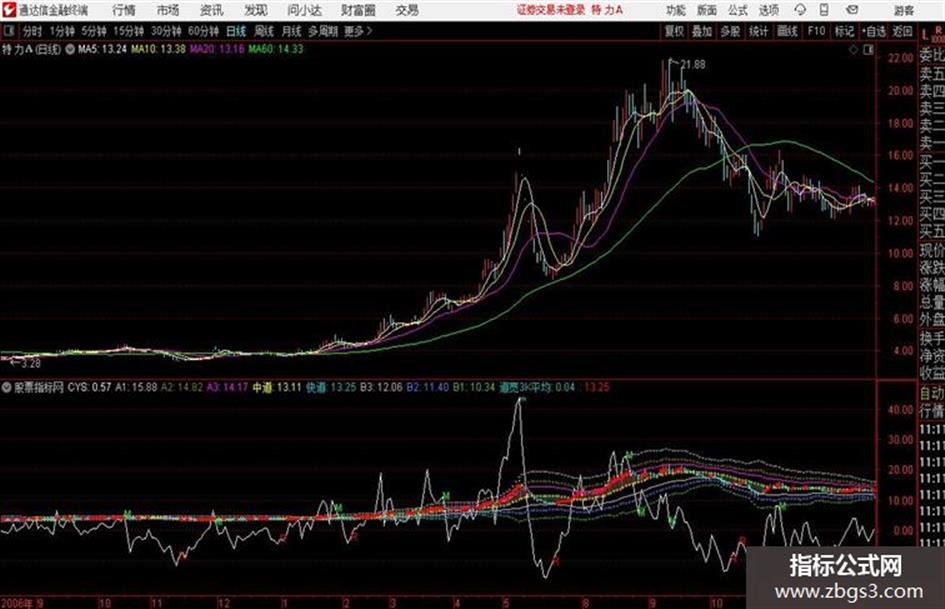Open the 行情 menu
This screenshot has width=945, height=609.
124,10
